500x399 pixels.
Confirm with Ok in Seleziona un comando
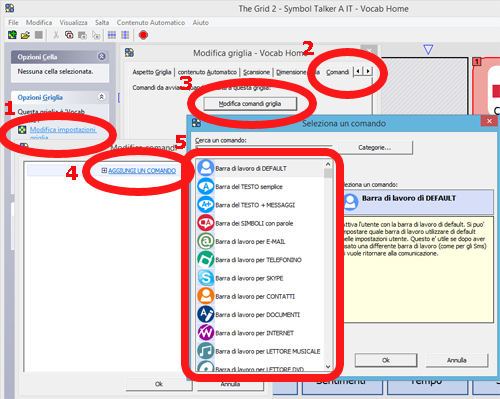[x=386, y=360]
